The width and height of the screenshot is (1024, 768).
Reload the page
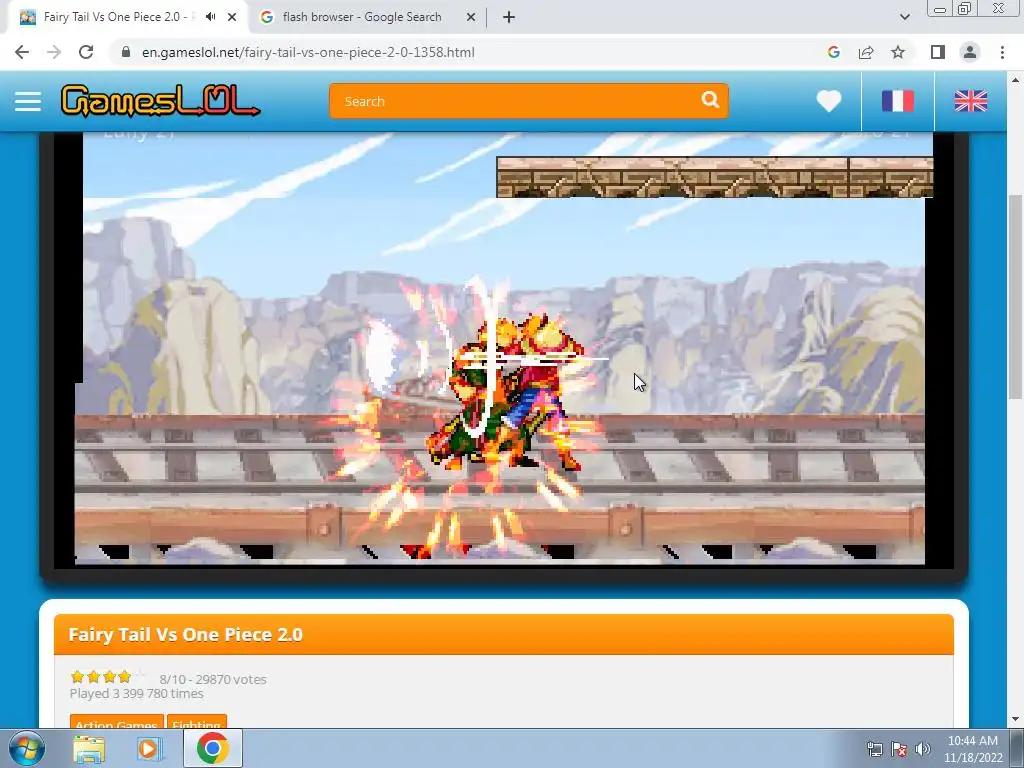tap(86, 52)
